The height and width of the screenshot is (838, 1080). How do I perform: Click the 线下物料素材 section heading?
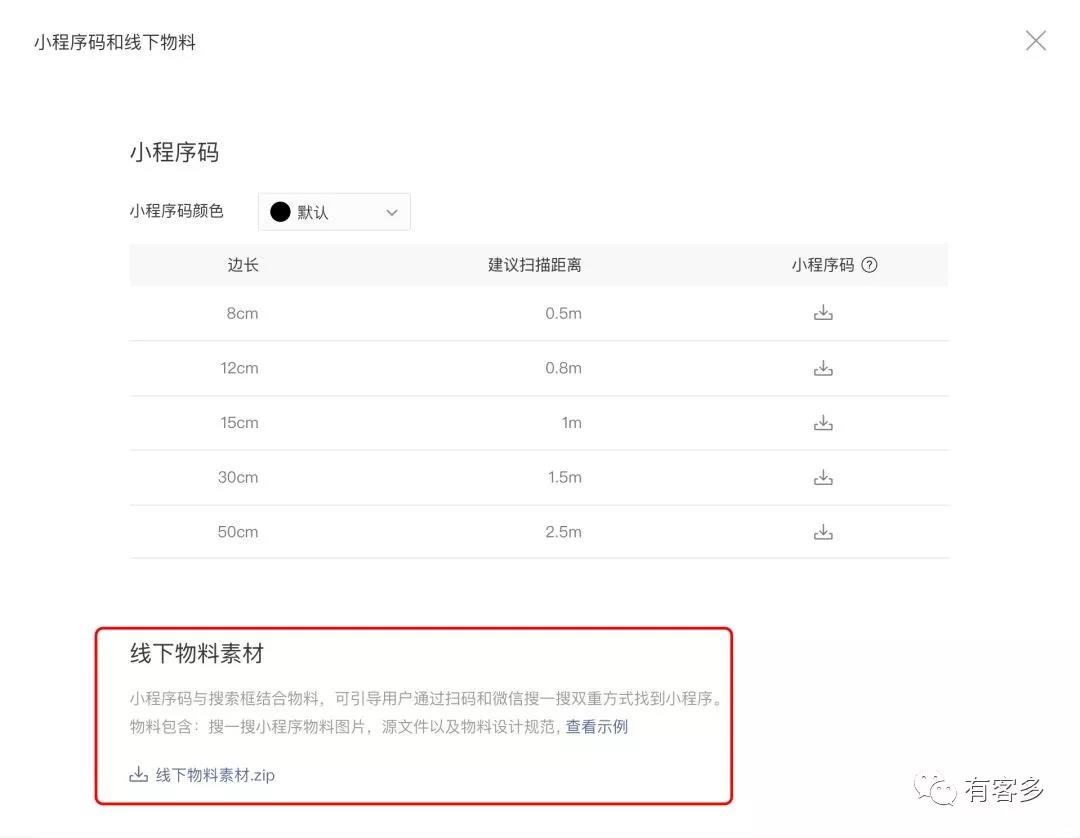pyautogui.click(x=197, y=653)
